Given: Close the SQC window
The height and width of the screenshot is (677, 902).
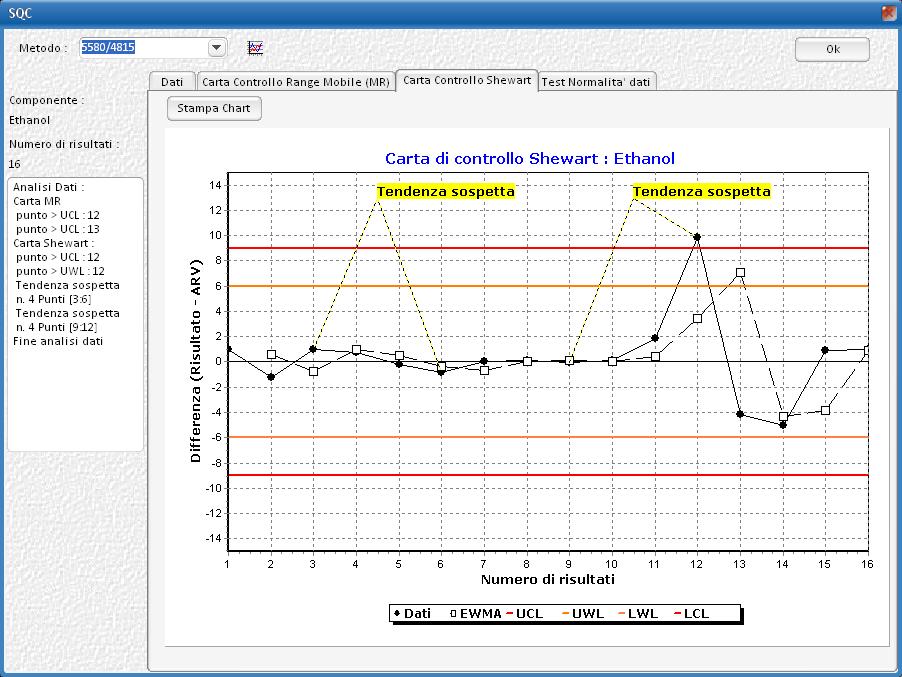Looking at the screenshot, I should click(889, 13).
